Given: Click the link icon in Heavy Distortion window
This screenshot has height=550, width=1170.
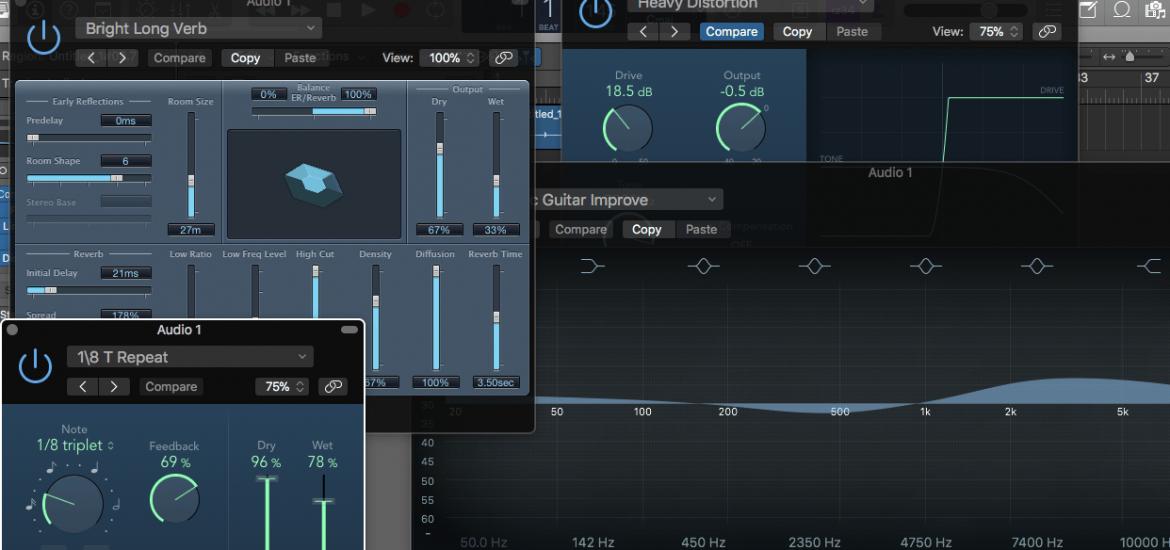Looking at the screenshot, I should [1047, 31].
